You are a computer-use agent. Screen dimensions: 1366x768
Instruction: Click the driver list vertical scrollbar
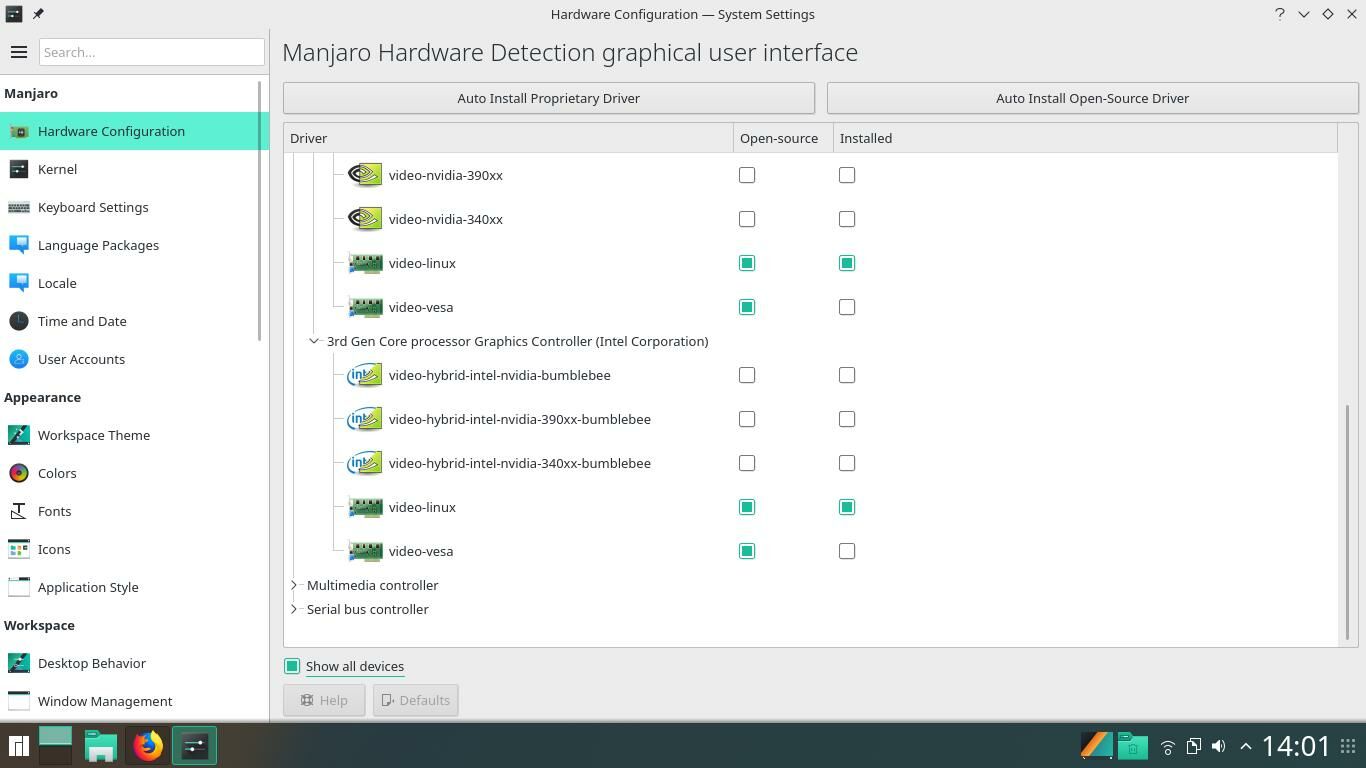click(1347, 521)
